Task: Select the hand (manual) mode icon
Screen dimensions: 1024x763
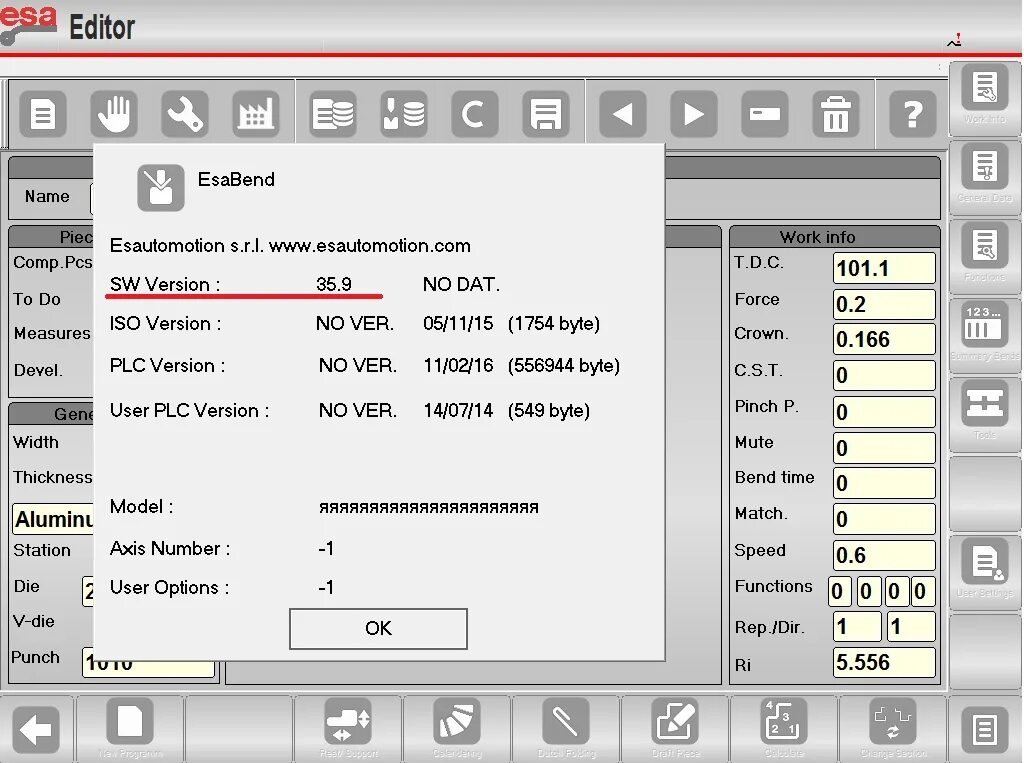Action: [x=114, y=114]
